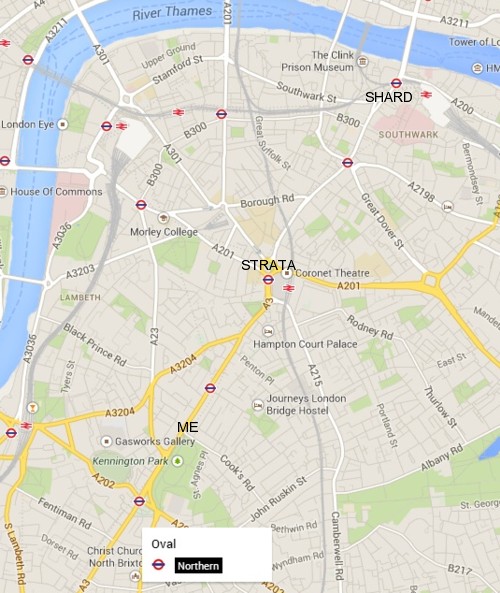Click the hotel icon near A2198
Screen dimensions: 500x593
[448, 206]
